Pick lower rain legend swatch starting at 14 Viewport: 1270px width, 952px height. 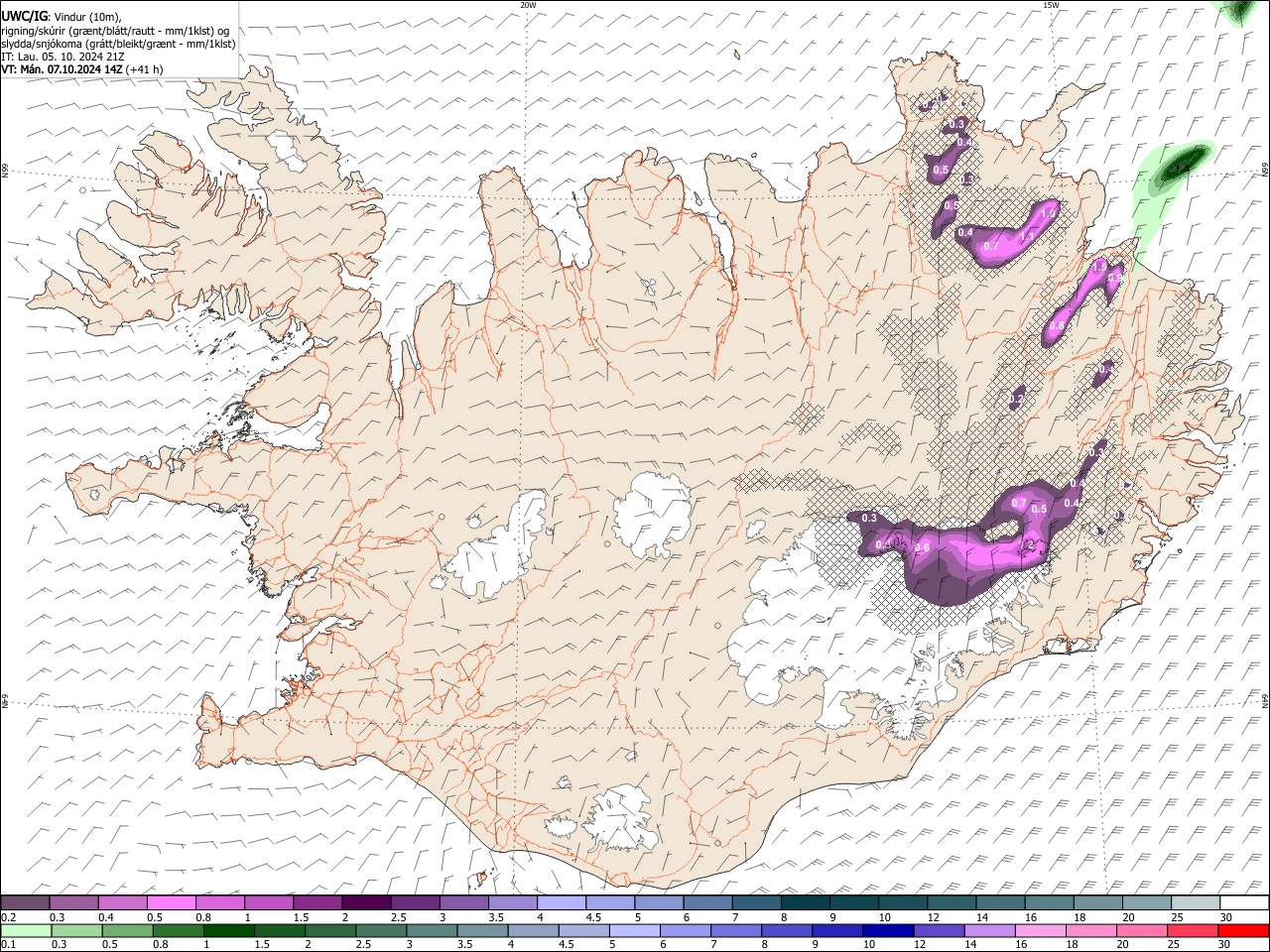tap(990, 930)
